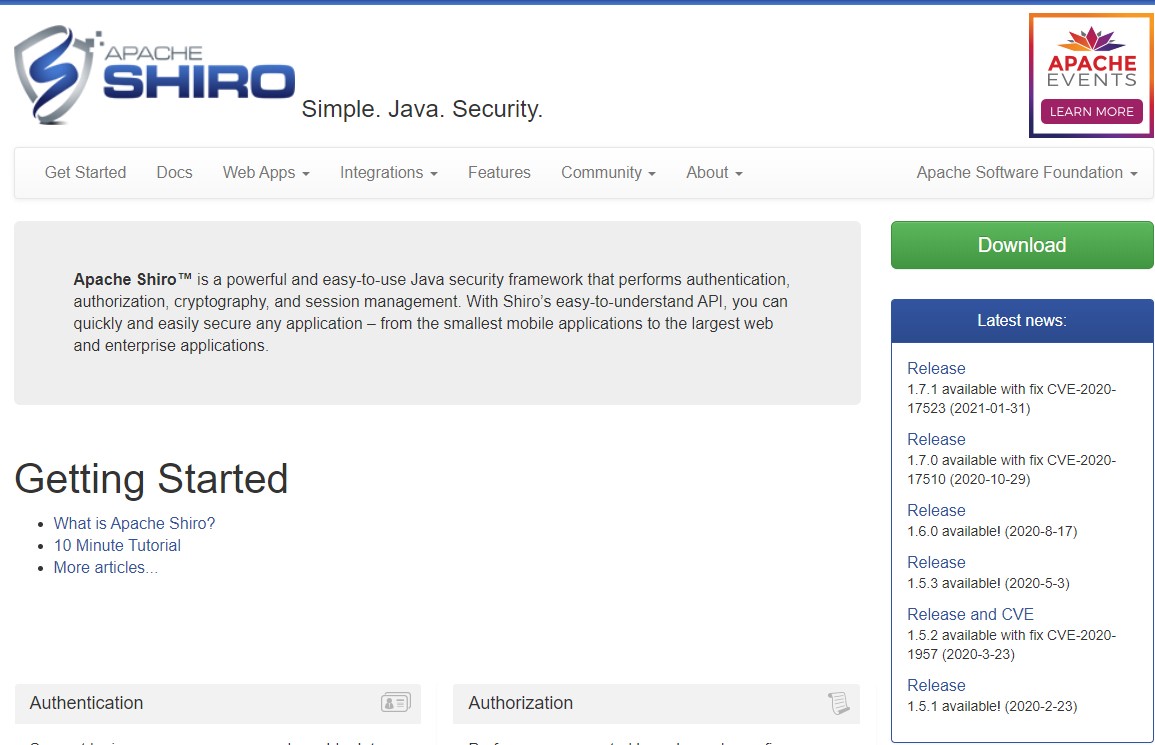Screen dimensions: 1155x745
Task: Click the Authorization scroll icon
Action: pyautogui.click(x=837, y=702)
